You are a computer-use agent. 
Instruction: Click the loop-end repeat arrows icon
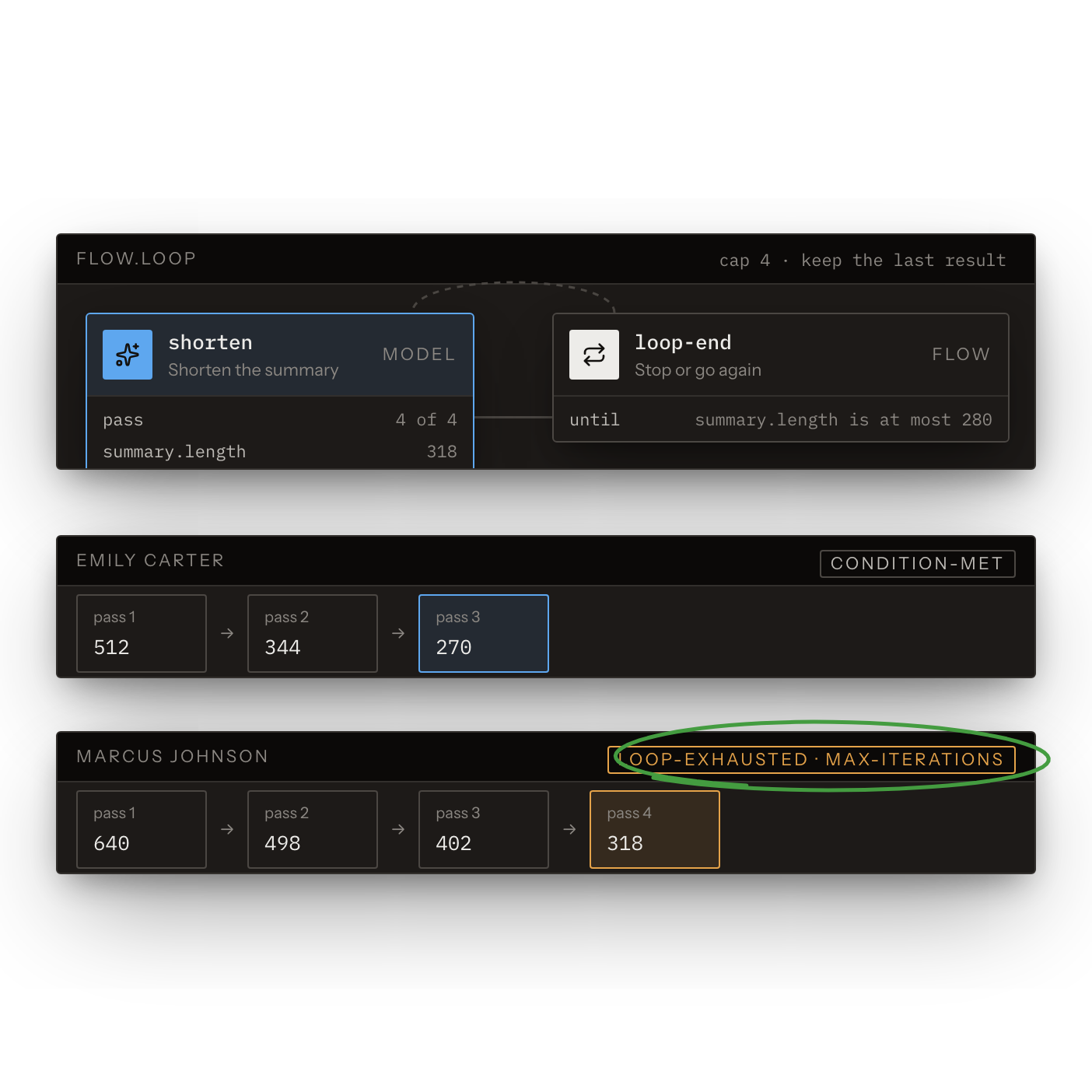point(594,355)
